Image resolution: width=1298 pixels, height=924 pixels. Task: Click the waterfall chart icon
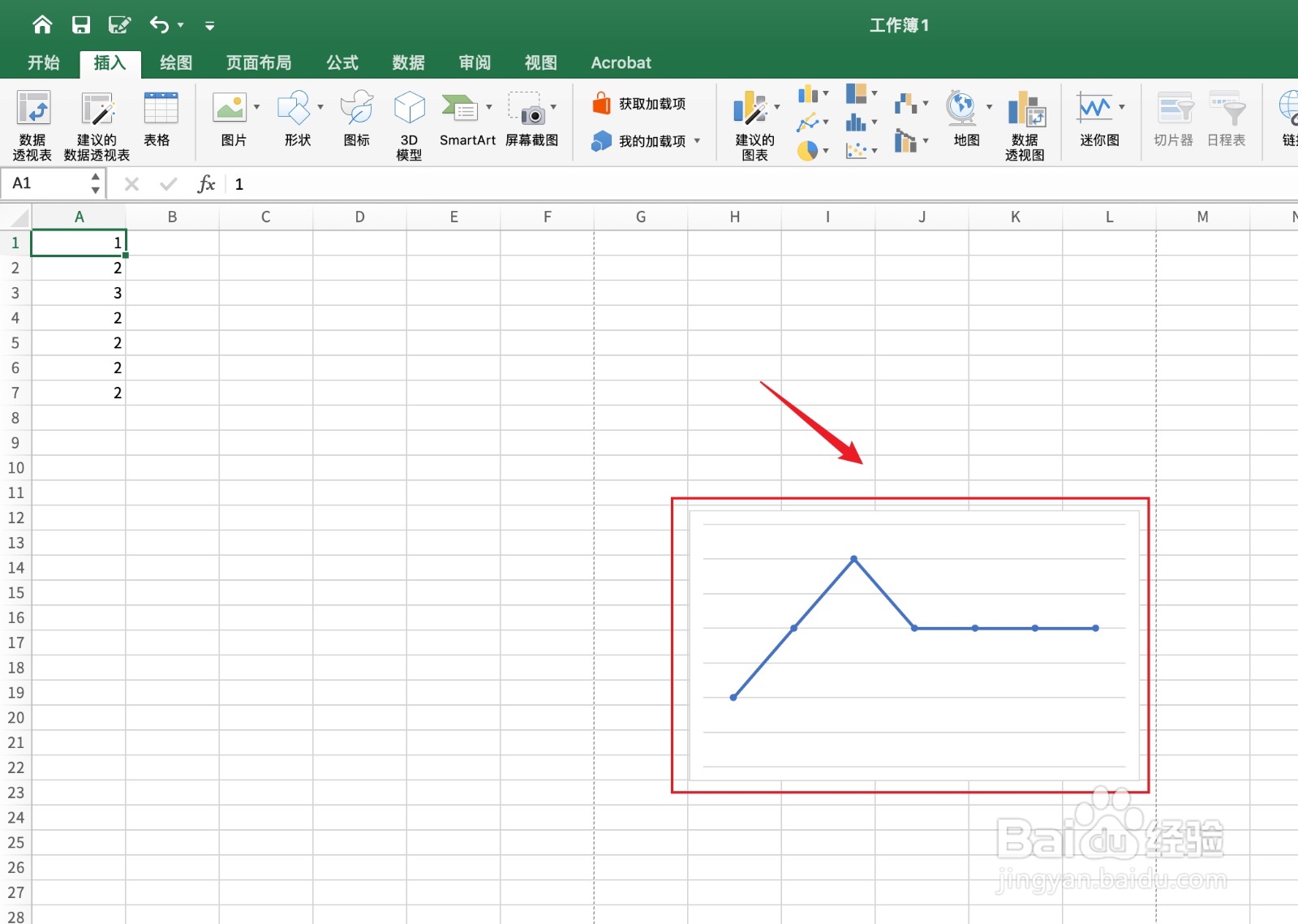pos(905,104)
